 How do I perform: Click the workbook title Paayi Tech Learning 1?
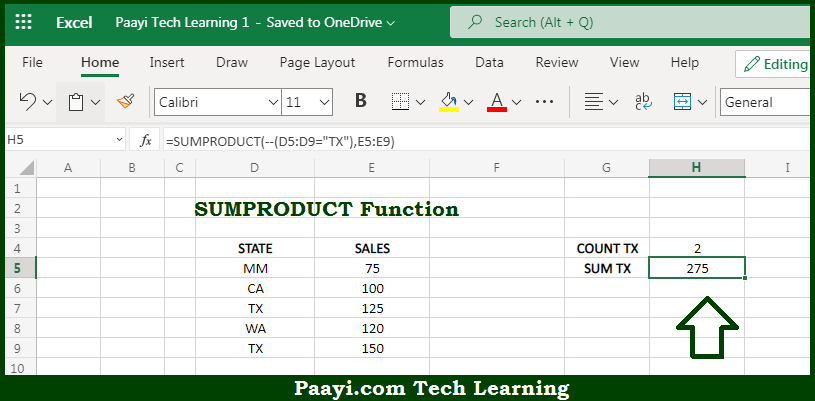(x=182, y=22)
